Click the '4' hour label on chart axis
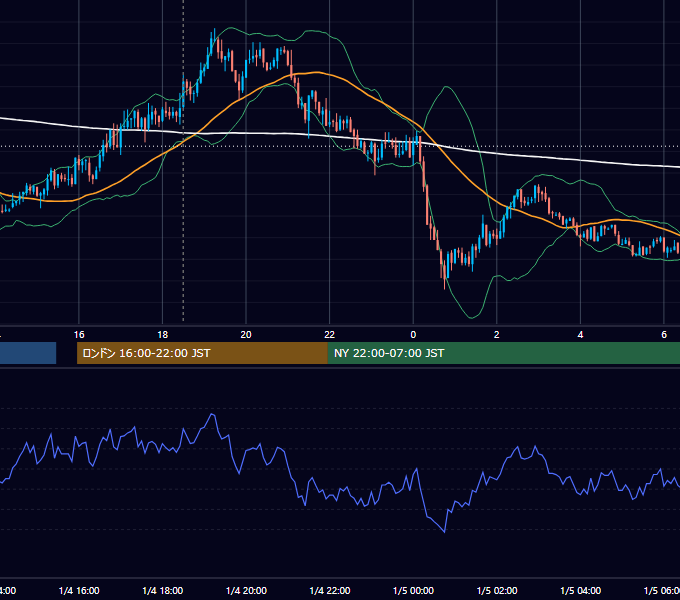Viewport: 680px width, 600px height. pyautogui.click(x=580, y=335)
